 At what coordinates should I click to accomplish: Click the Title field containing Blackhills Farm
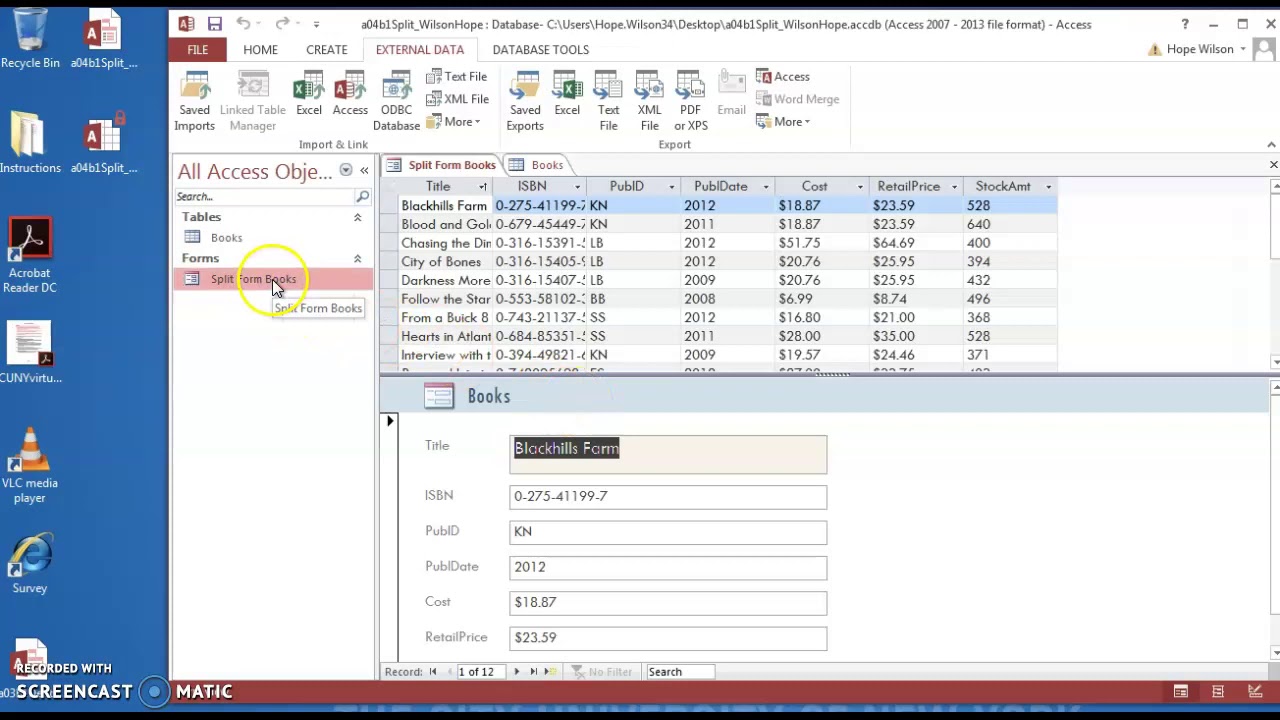(x=668, y=454)
